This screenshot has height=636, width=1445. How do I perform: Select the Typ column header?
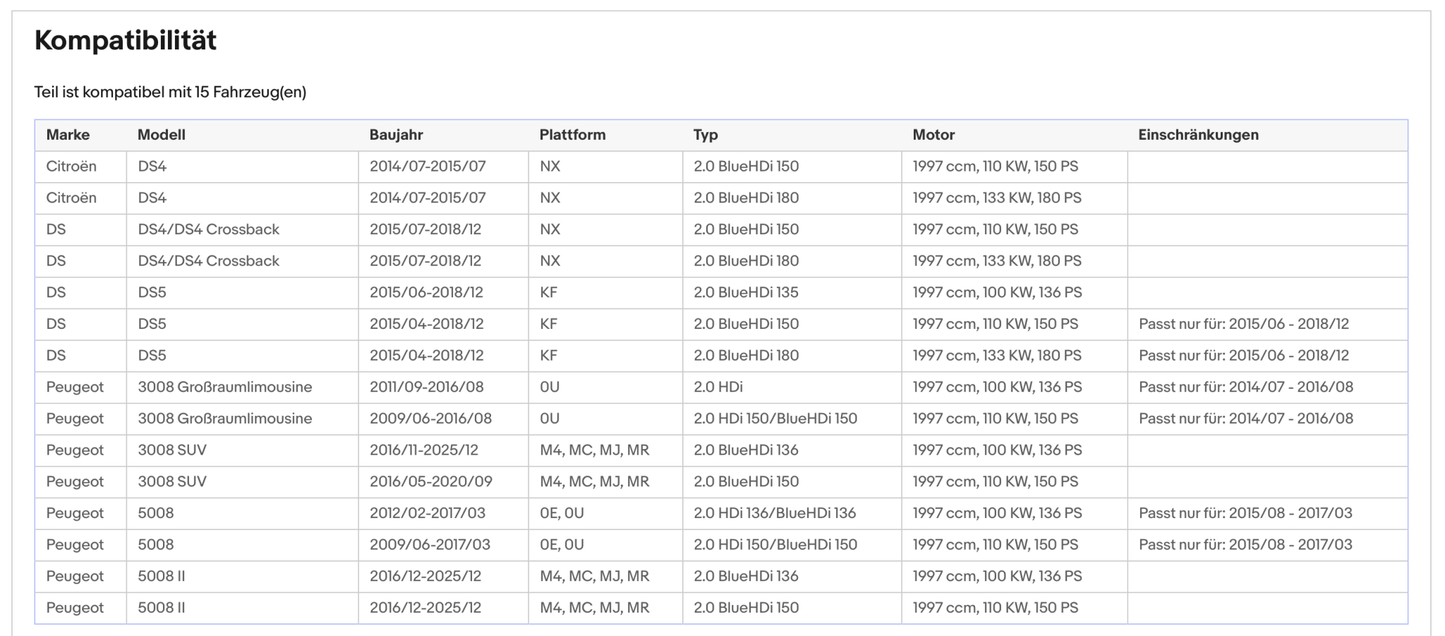705,135
